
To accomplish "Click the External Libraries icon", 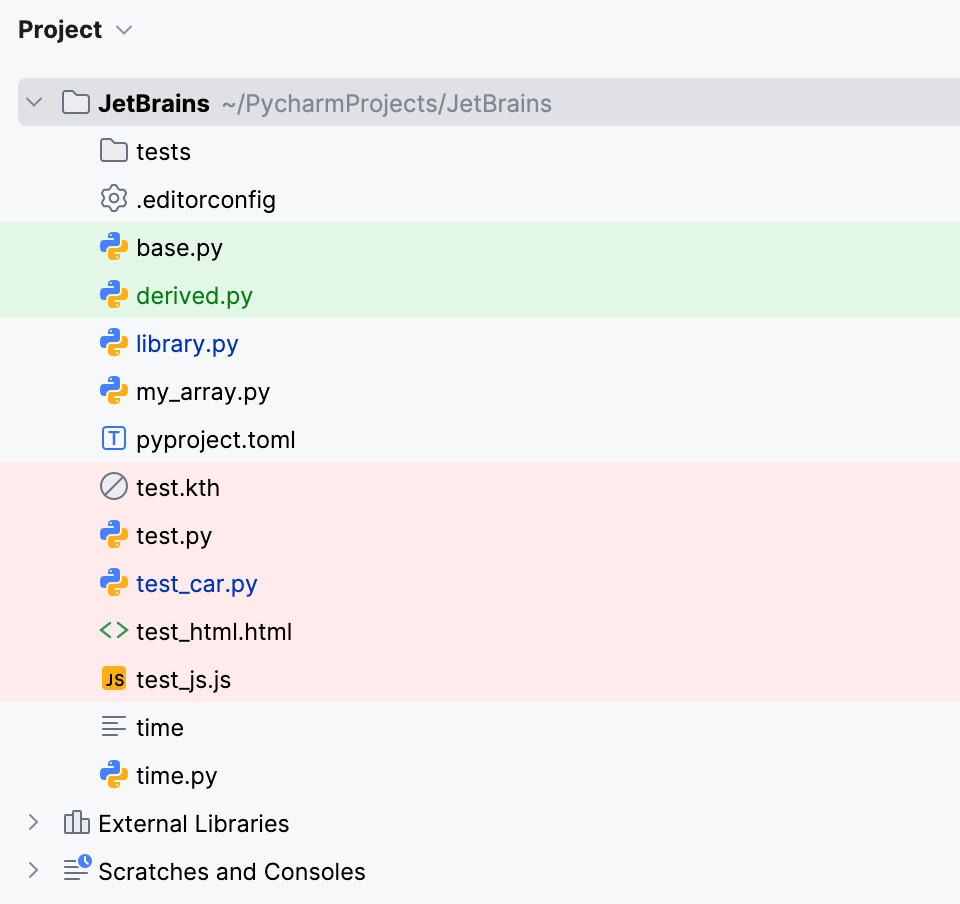I will click(x=77, y=823).
